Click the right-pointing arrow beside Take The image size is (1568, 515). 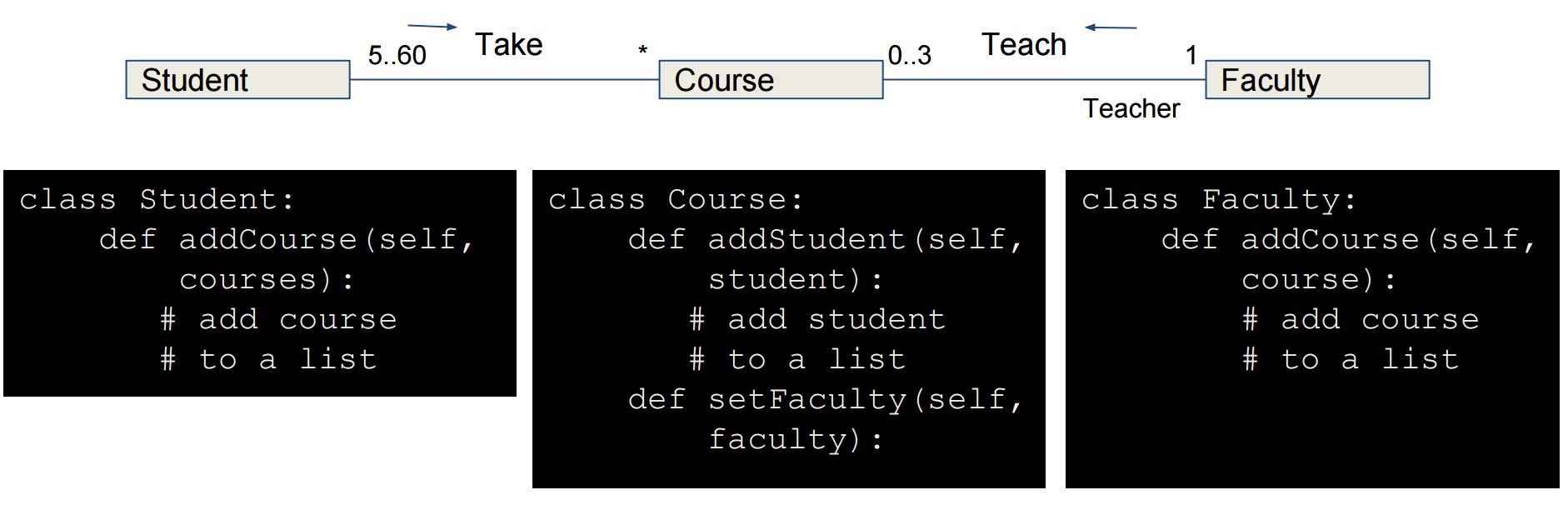(432, 27)
